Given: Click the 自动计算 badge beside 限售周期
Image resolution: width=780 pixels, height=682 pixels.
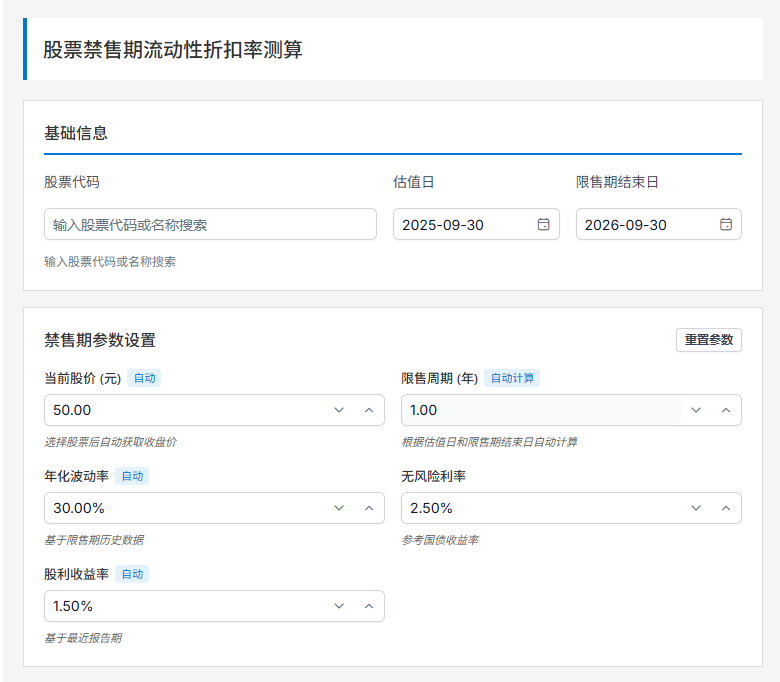Looking at the screenshot, I should click(512, 378).
